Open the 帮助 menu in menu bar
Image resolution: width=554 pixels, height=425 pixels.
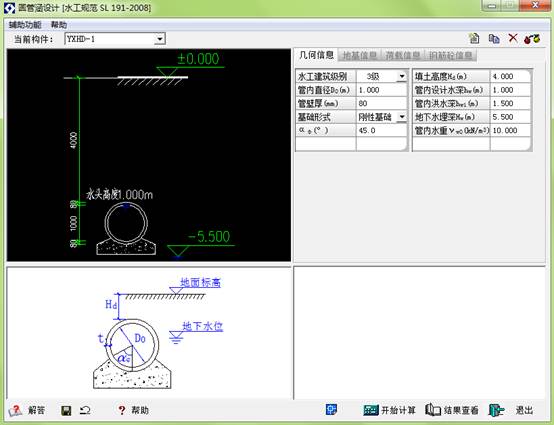click(59, 25)
